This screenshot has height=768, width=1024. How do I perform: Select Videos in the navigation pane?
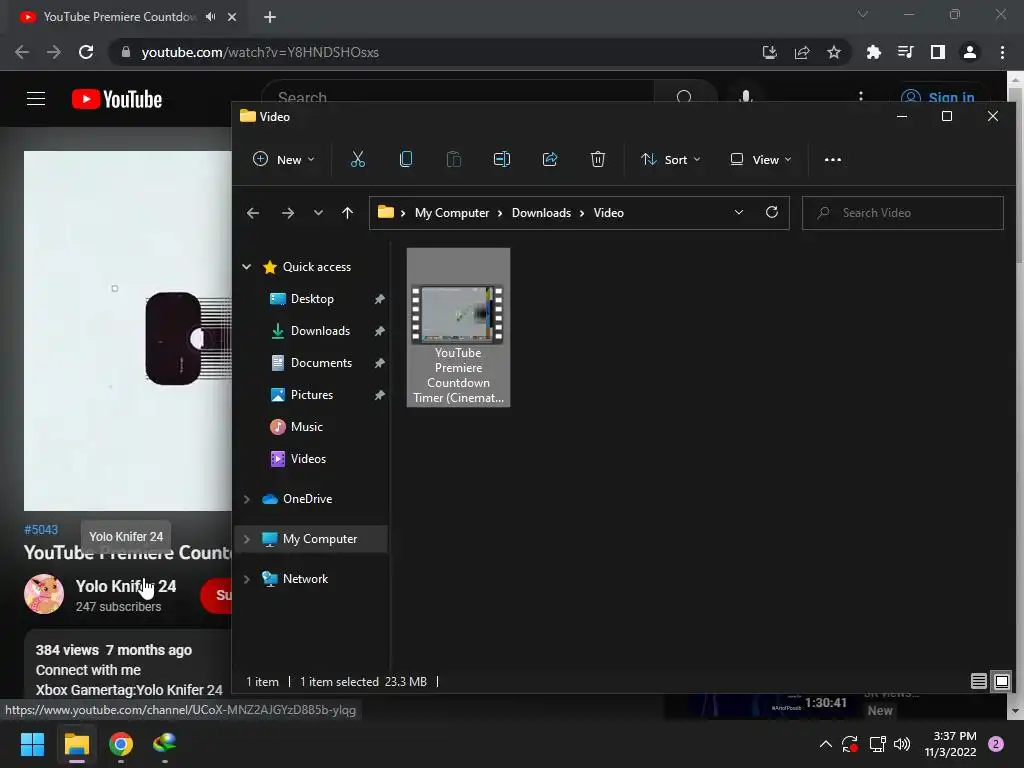click(308, 458)
